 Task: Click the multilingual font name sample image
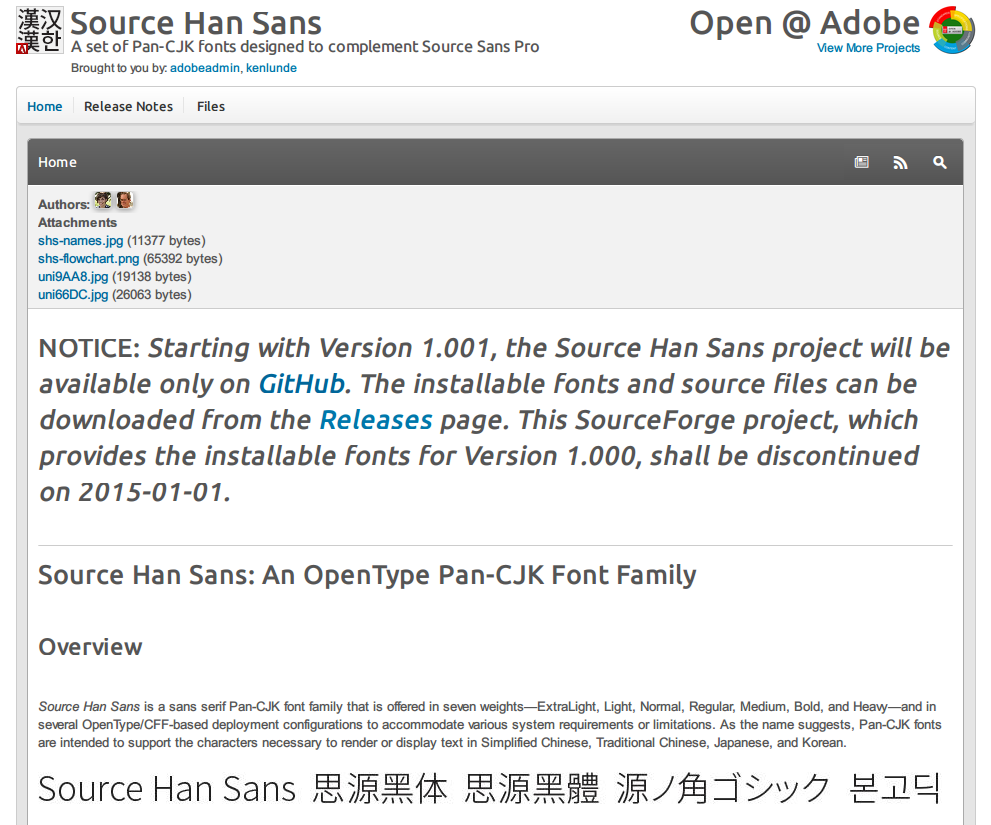click(x=490, y=789)
